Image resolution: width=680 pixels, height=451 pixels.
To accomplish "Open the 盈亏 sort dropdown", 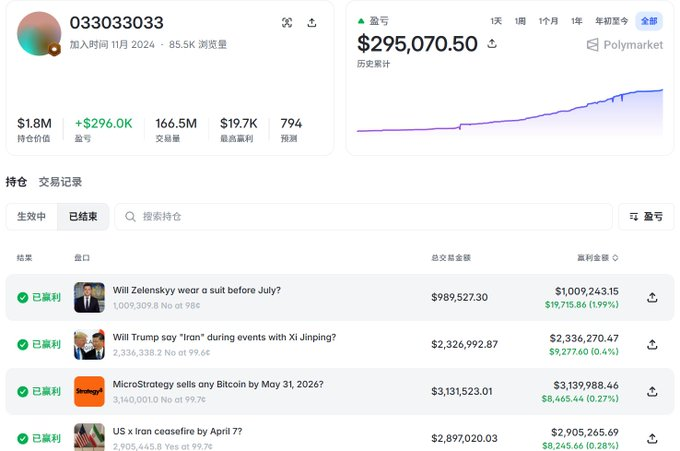I will (646, 216).
